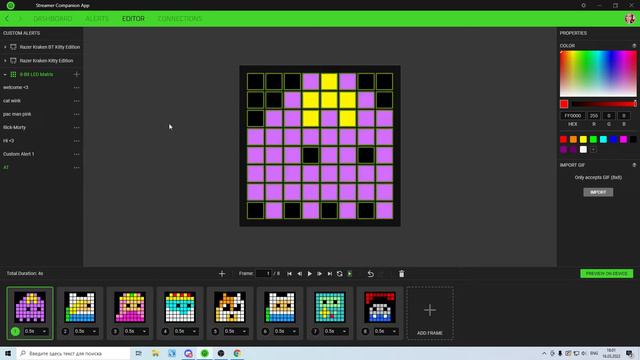Collapse the Color section
Image resolution: width=640 pixels, height=360 pixels.
click(x=634, y=46)
